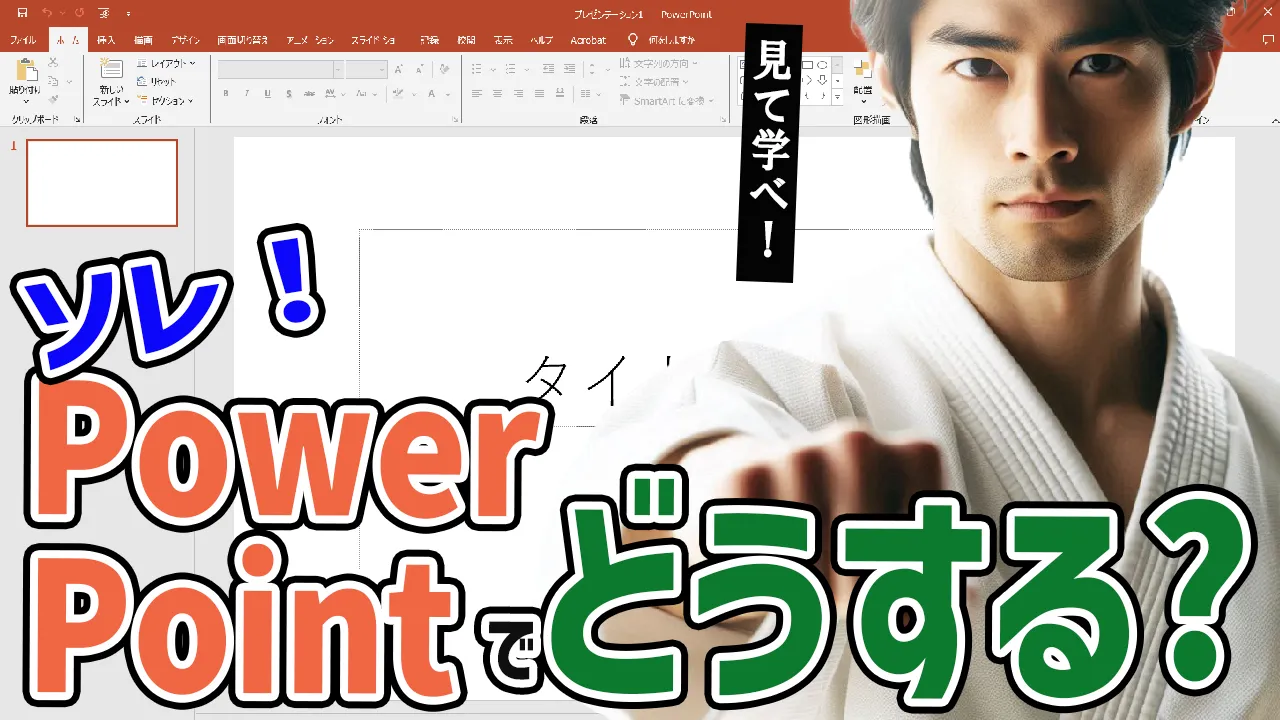Click the lightbulb 'Tell me' search icon
The height and width of the screenshot is (720, 1280).
pyautogui.click(x=632, y=40)
